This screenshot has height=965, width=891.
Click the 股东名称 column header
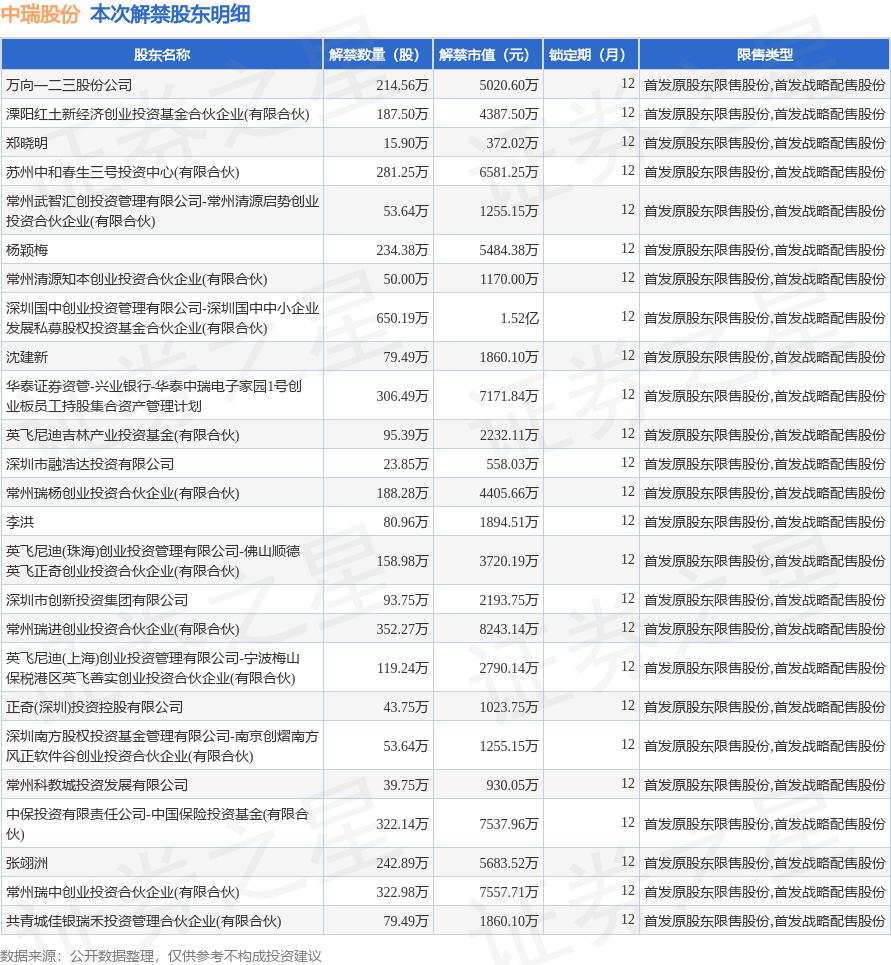pos(162,55)
